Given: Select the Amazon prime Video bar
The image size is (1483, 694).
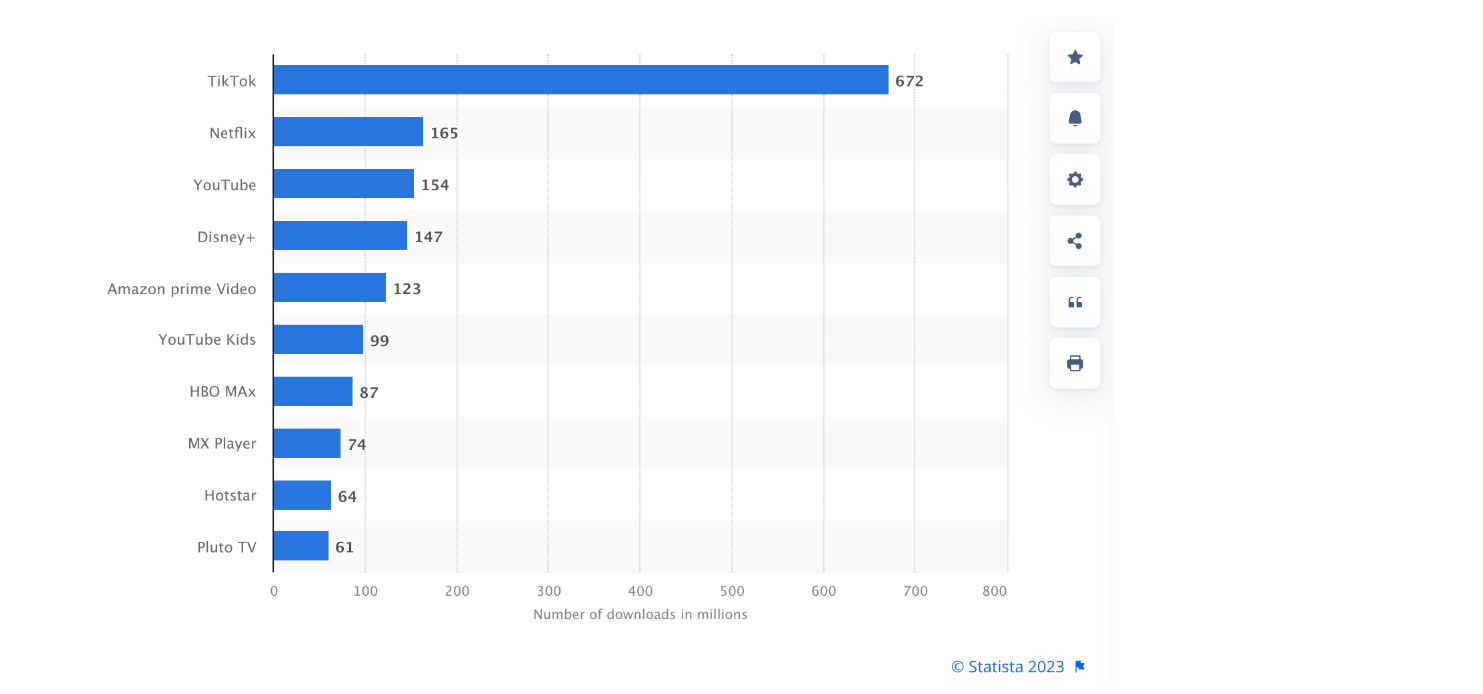Looking at the screenshot, I should point(330,288).
